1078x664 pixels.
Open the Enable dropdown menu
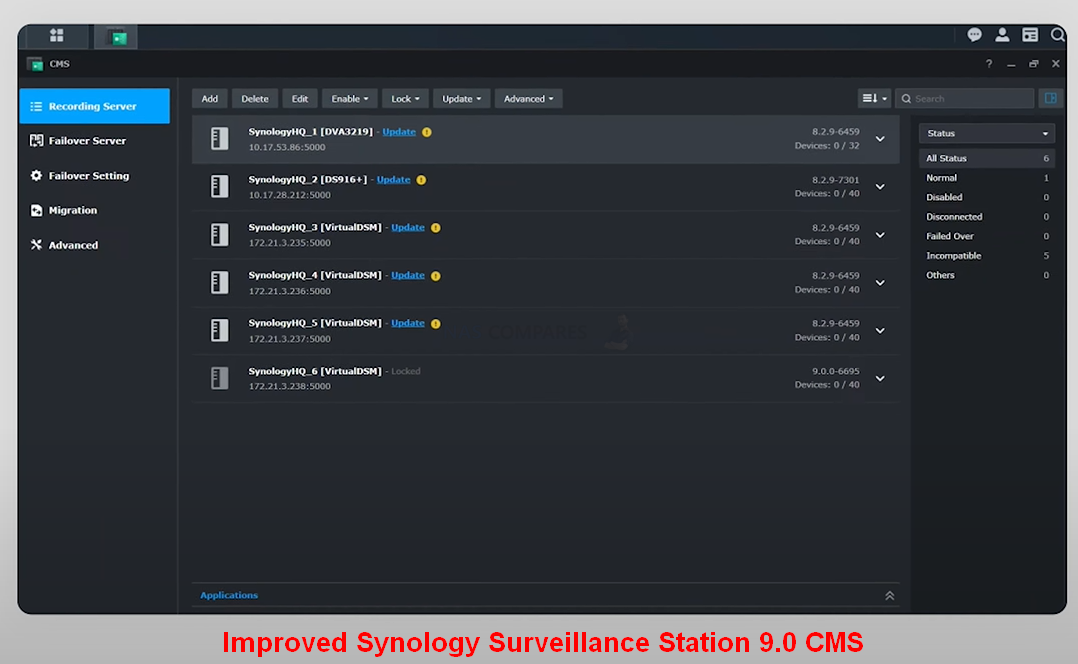click(349, 98)
